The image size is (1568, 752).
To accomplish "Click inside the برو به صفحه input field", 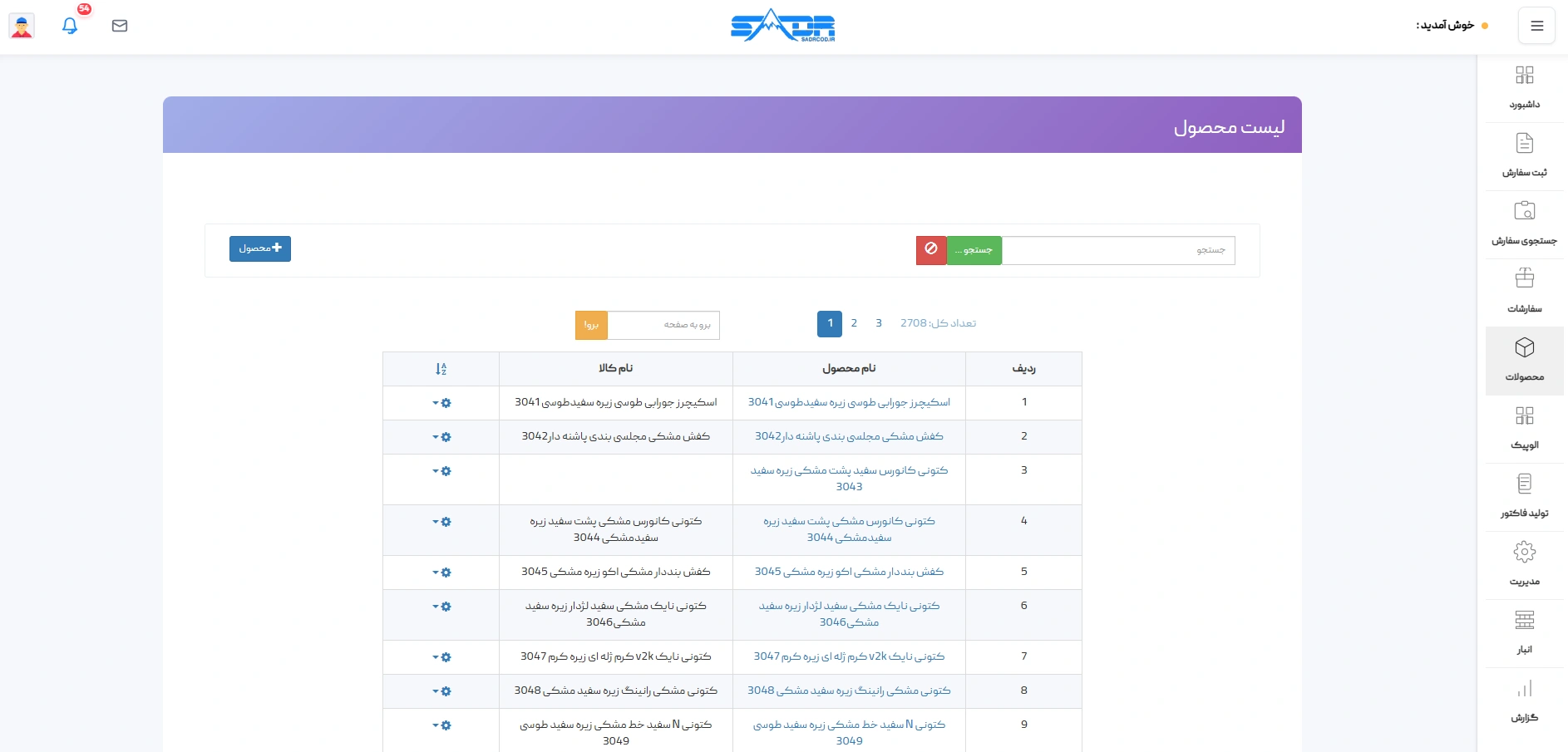I will [665, 325].
